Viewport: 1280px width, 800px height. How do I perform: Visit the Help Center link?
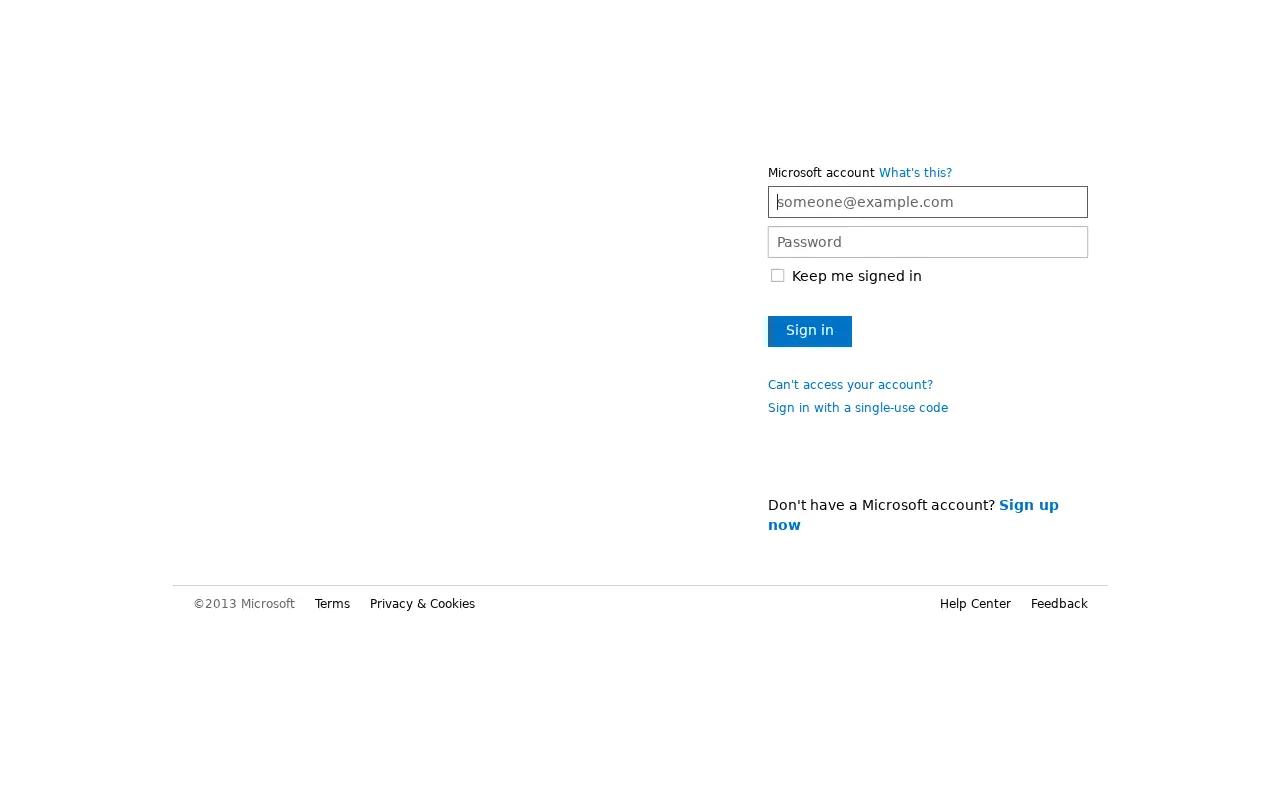[x=975, y=604]
